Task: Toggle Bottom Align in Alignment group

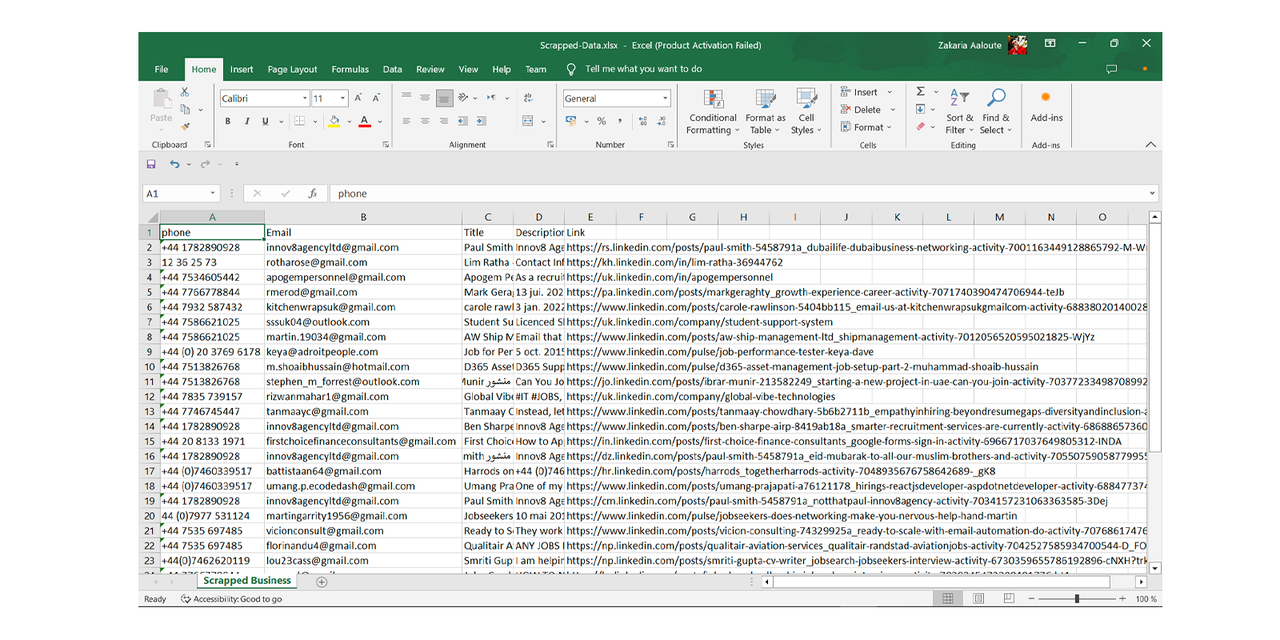Action: click(443, 98)
